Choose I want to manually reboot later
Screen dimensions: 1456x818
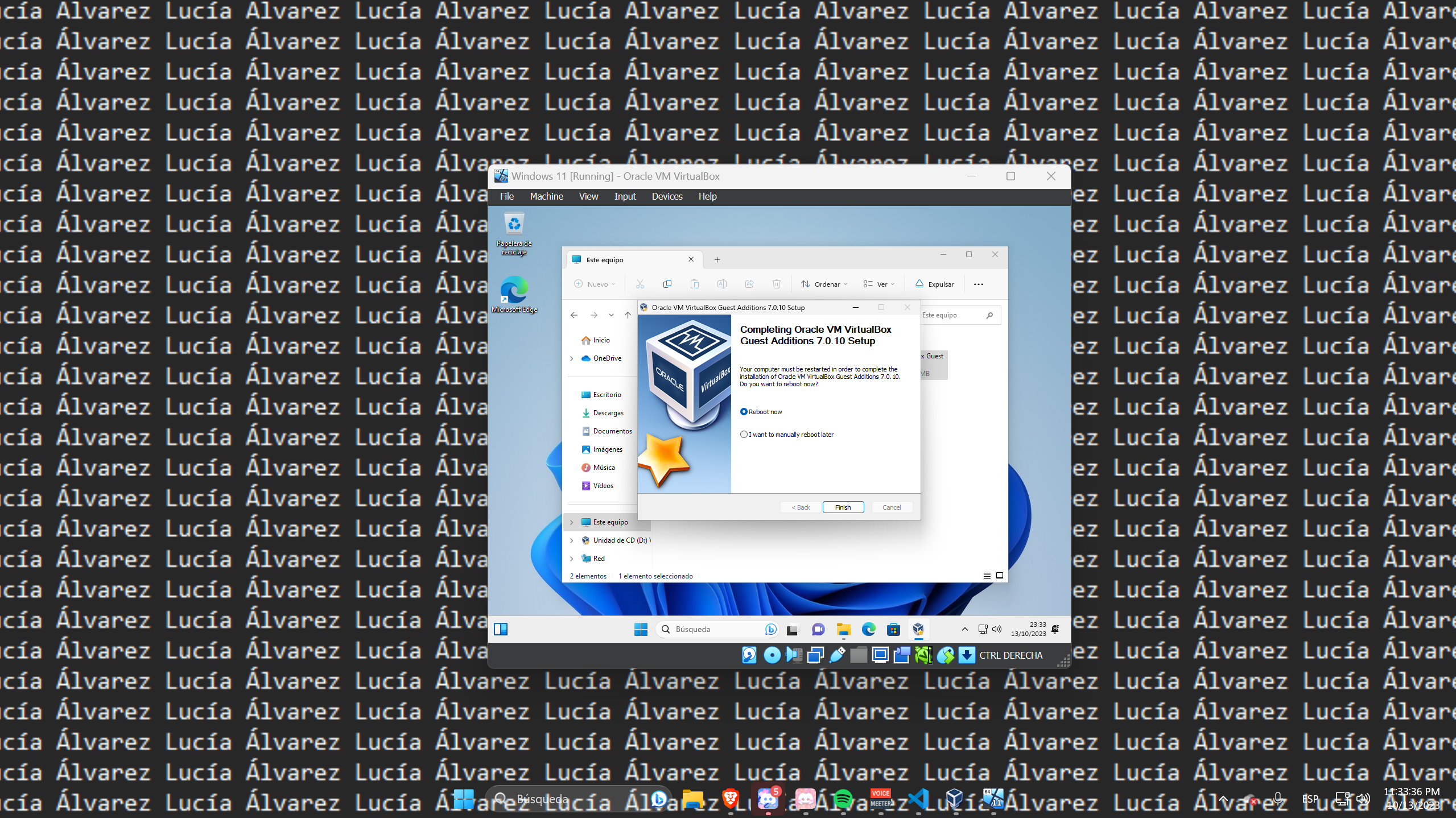[744, 434]
